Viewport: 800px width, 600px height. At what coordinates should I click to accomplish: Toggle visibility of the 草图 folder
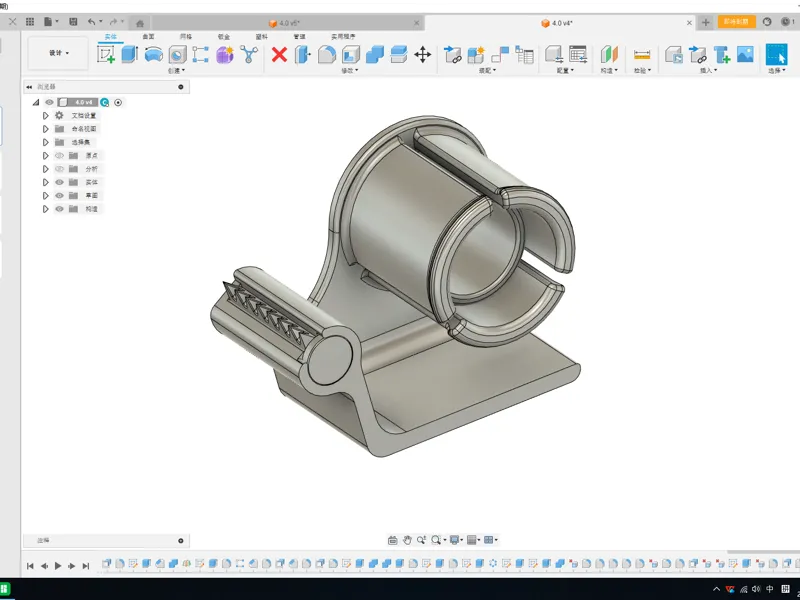[59, 195]
